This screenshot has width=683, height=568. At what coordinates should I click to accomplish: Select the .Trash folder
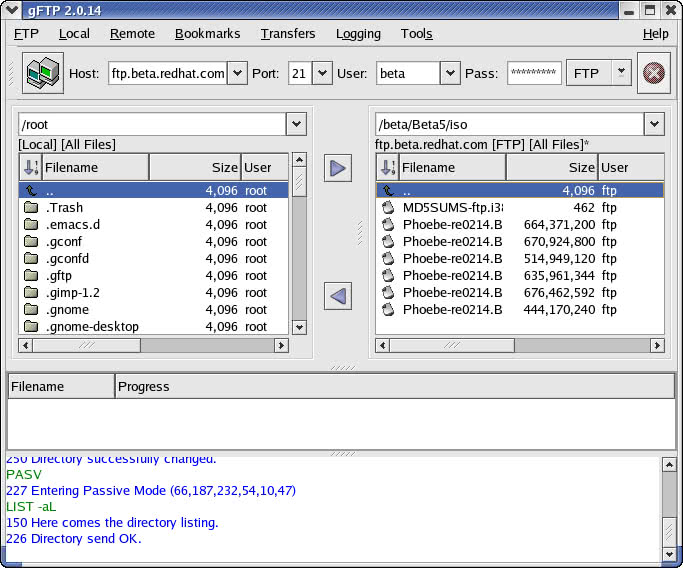[x=154, y=207]
